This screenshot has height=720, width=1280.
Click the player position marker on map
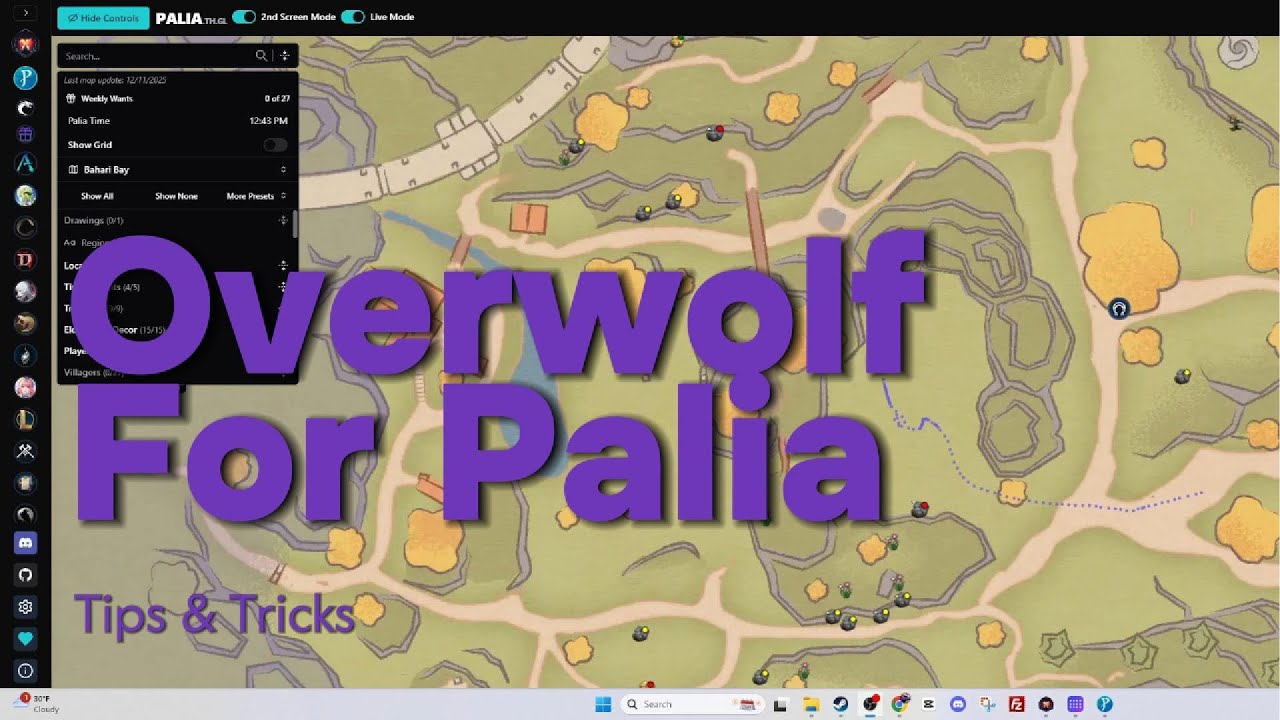[1119, 309]
